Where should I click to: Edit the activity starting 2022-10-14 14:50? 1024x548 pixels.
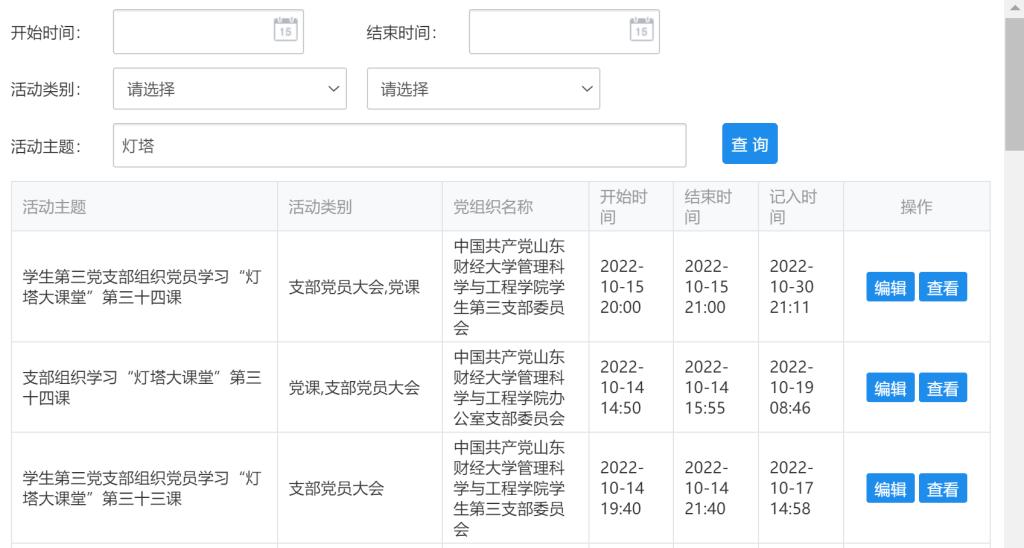pos(890,388)
